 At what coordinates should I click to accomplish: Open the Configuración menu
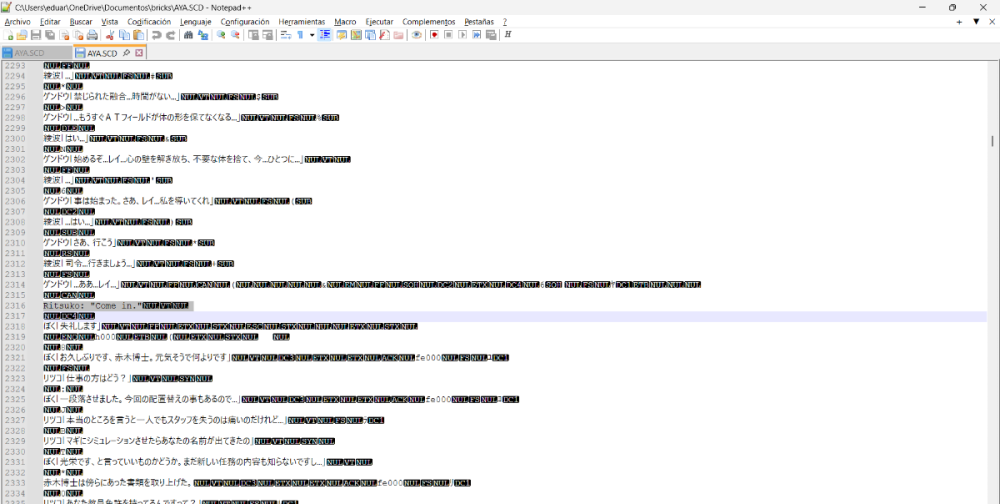[x=245, y=22]
